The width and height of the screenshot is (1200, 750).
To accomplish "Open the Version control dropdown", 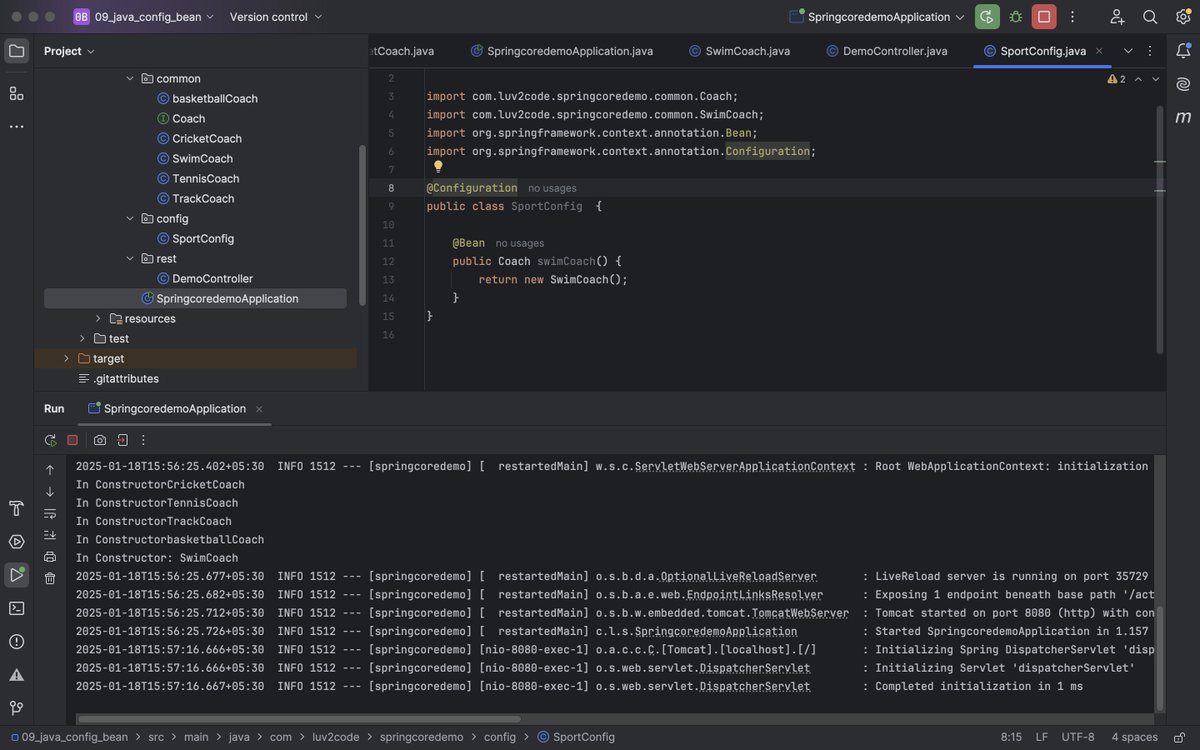I will [276, 17].
